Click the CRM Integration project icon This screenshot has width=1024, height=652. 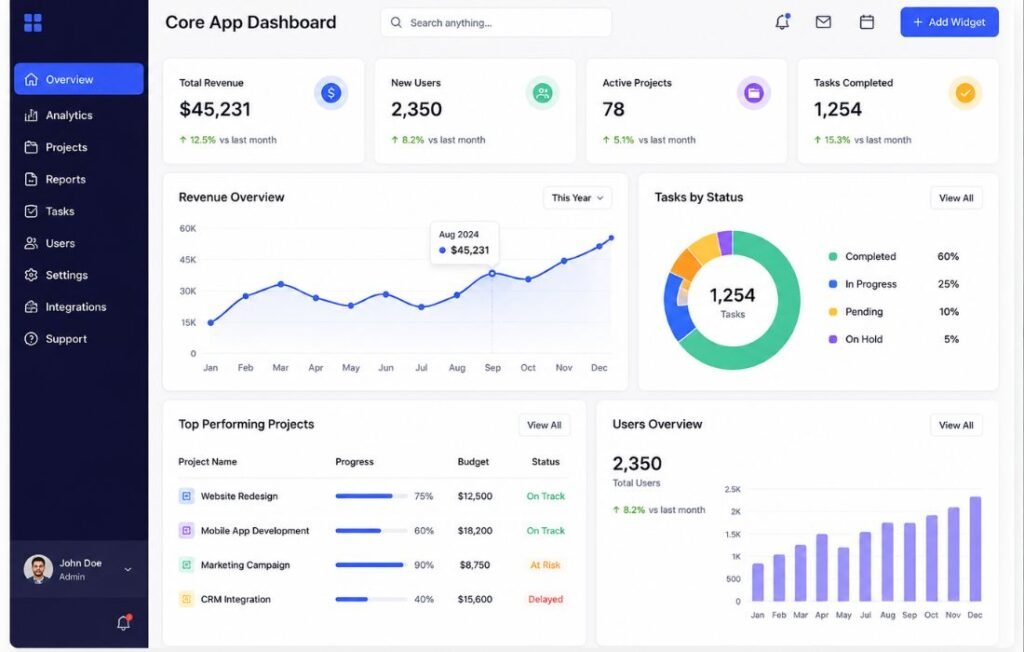point(186,599)
